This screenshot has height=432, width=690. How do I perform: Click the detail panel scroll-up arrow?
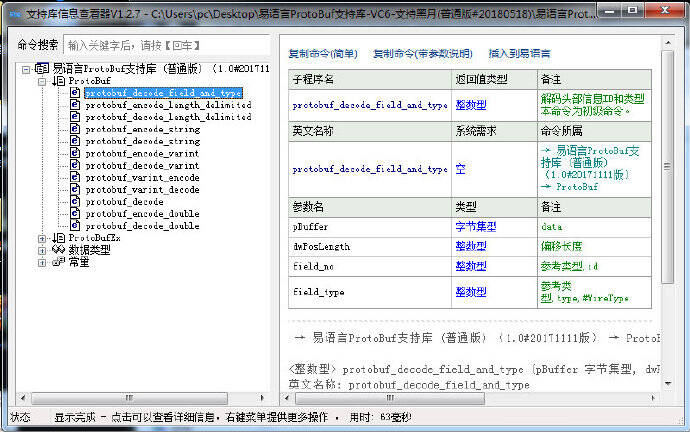(x=667, y=43)
